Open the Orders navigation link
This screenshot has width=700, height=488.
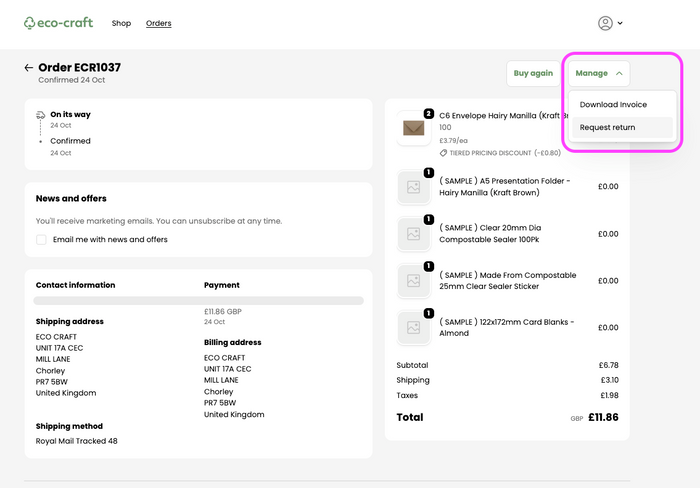click(x=158, y=23)
